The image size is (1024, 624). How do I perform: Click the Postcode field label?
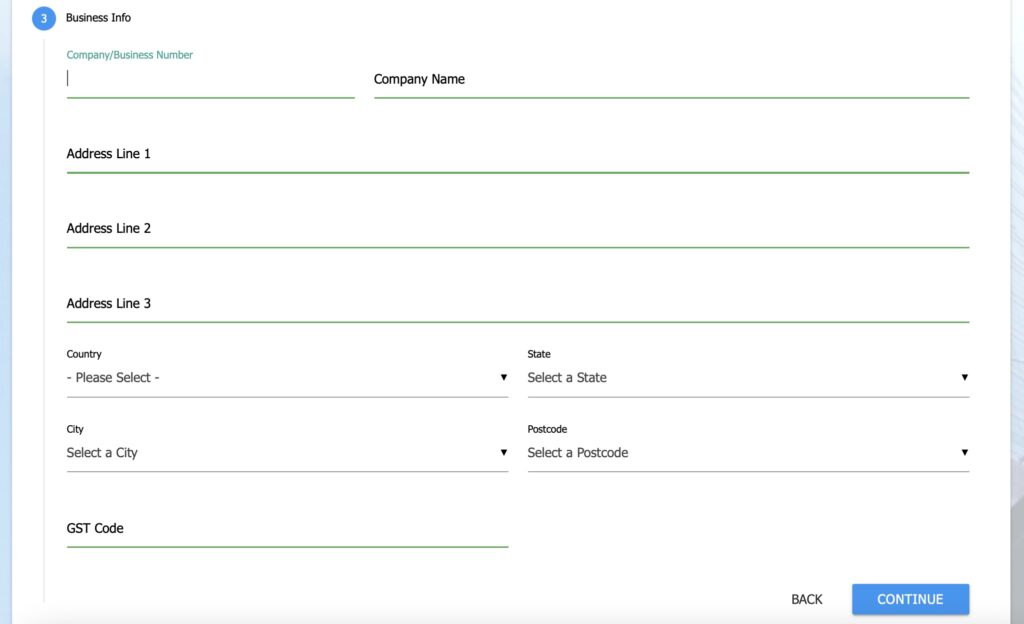[547, 429]
